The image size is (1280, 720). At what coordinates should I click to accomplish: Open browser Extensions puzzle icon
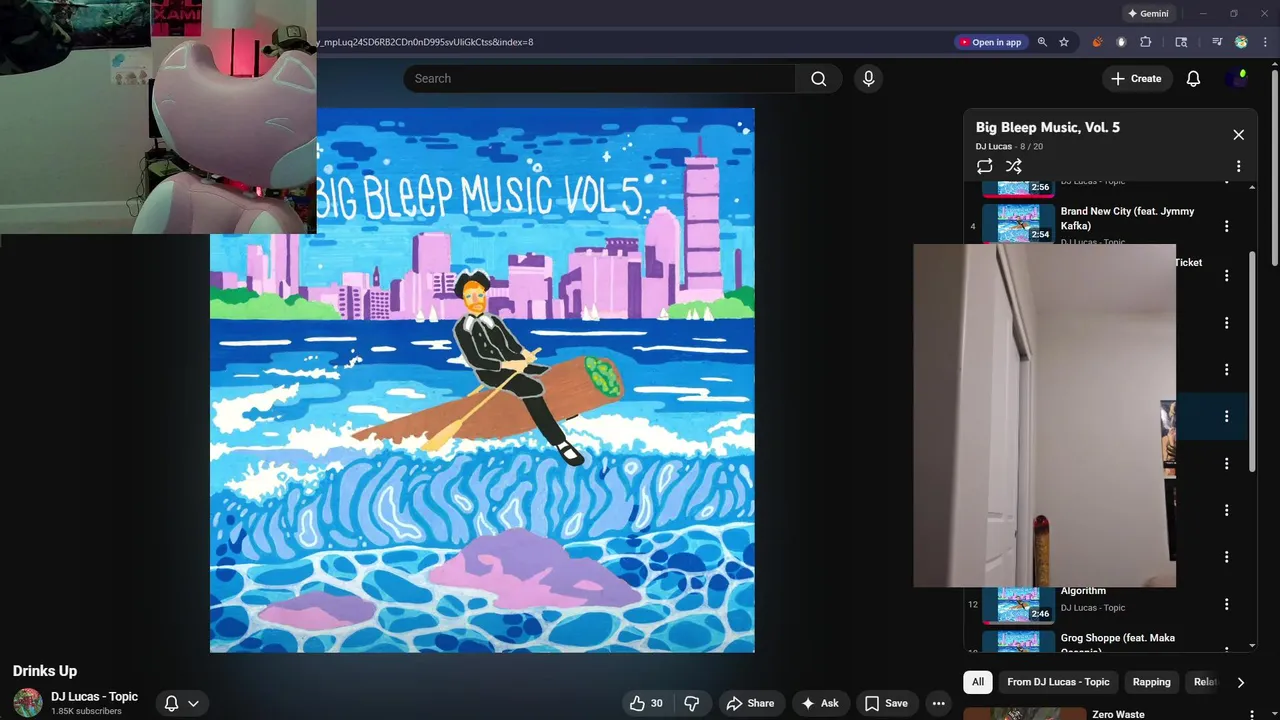pyautogui.click(x=1146, y=42)
